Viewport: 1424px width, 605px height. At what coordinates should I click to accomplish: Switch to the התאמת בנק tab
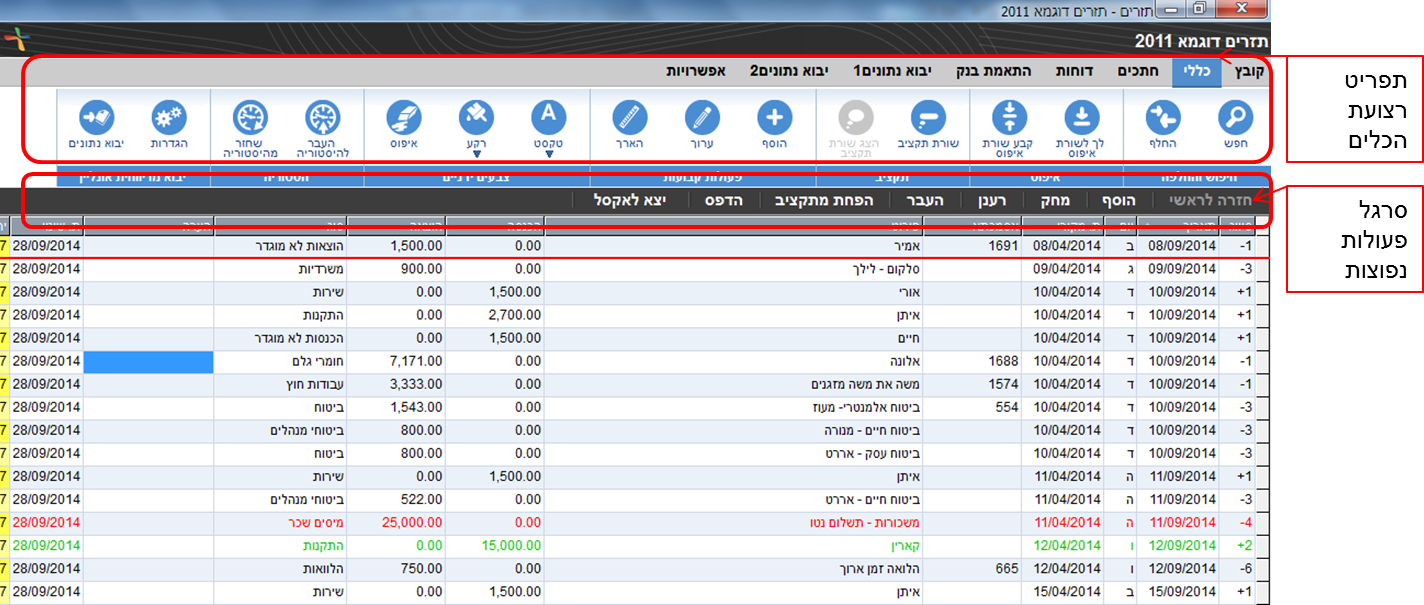(991, 72)
